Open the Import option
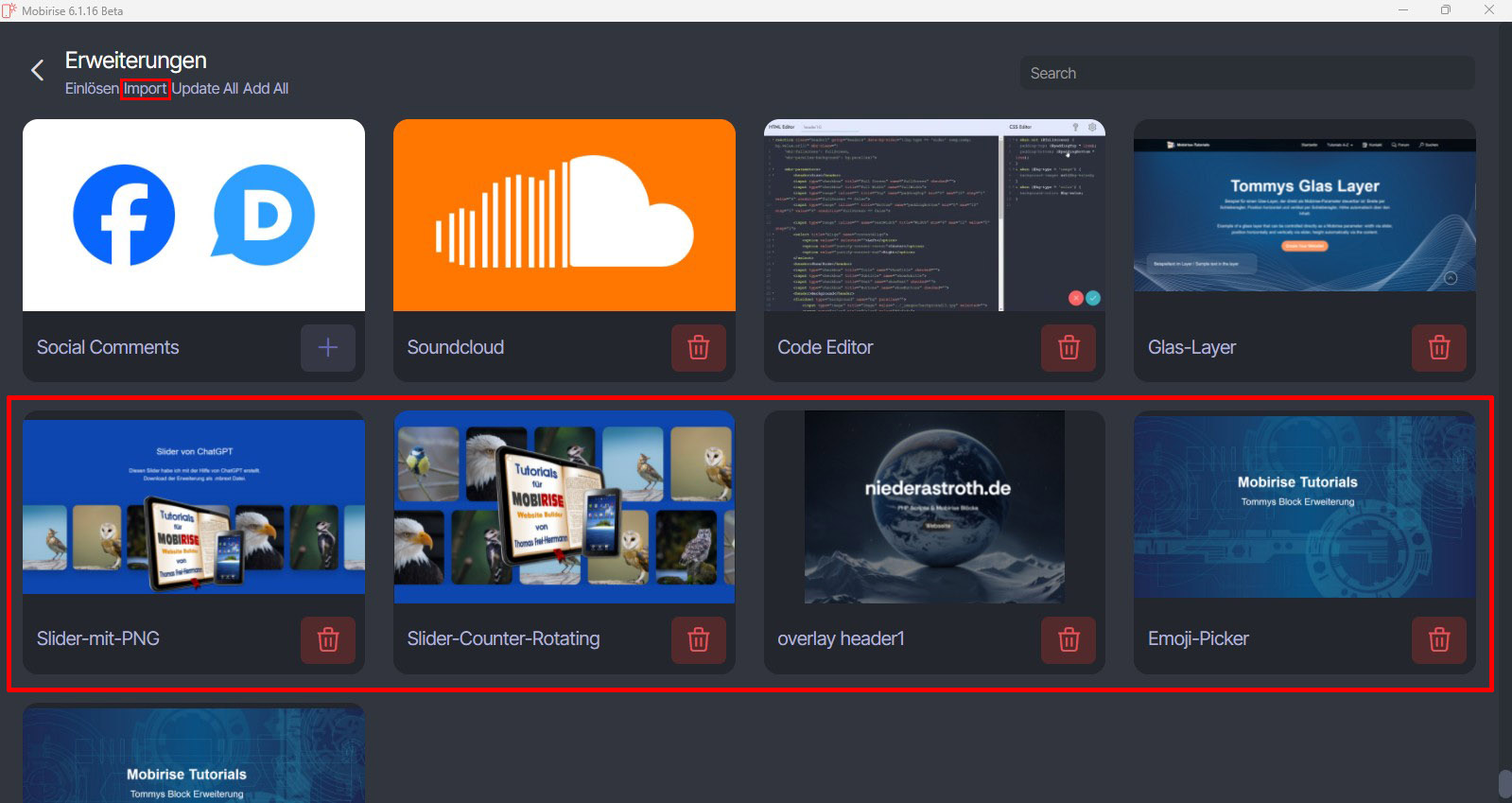This screenshot has height=803, width=1512. pos(145,88)
